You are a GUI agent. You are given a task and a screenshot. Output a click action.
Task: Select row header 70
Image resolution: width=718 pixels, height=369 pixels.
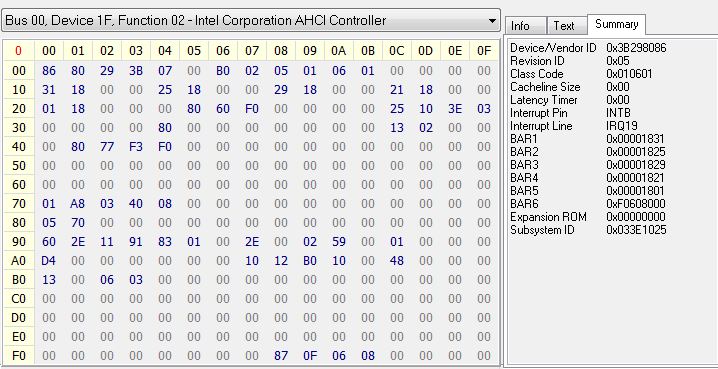(18, 203)
